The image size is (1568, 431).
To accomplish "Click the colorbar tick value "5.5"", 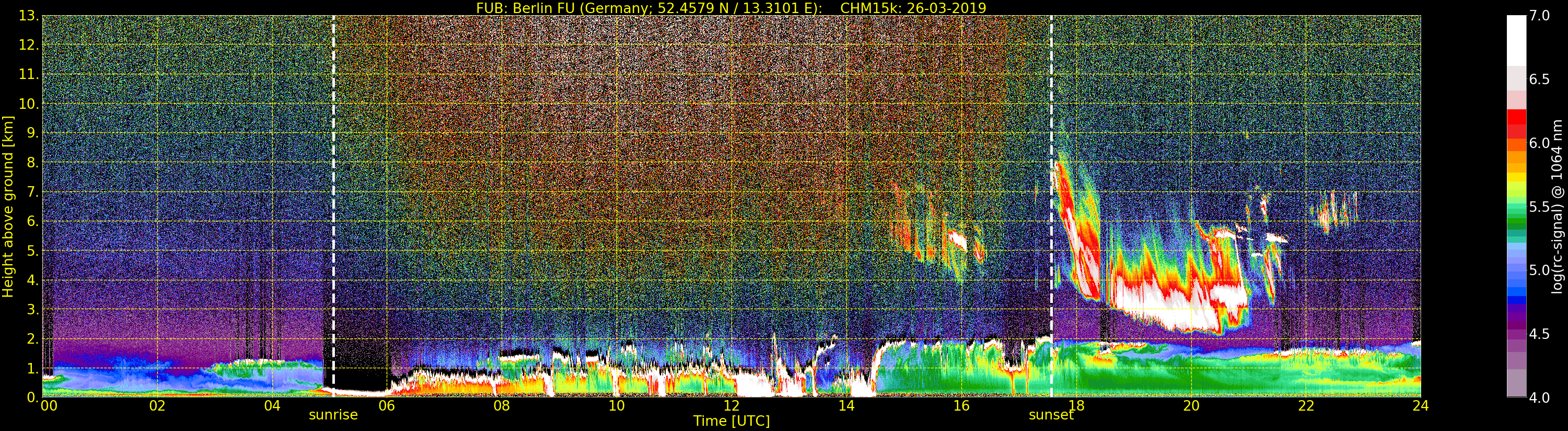I will (x=1539, y=207).
